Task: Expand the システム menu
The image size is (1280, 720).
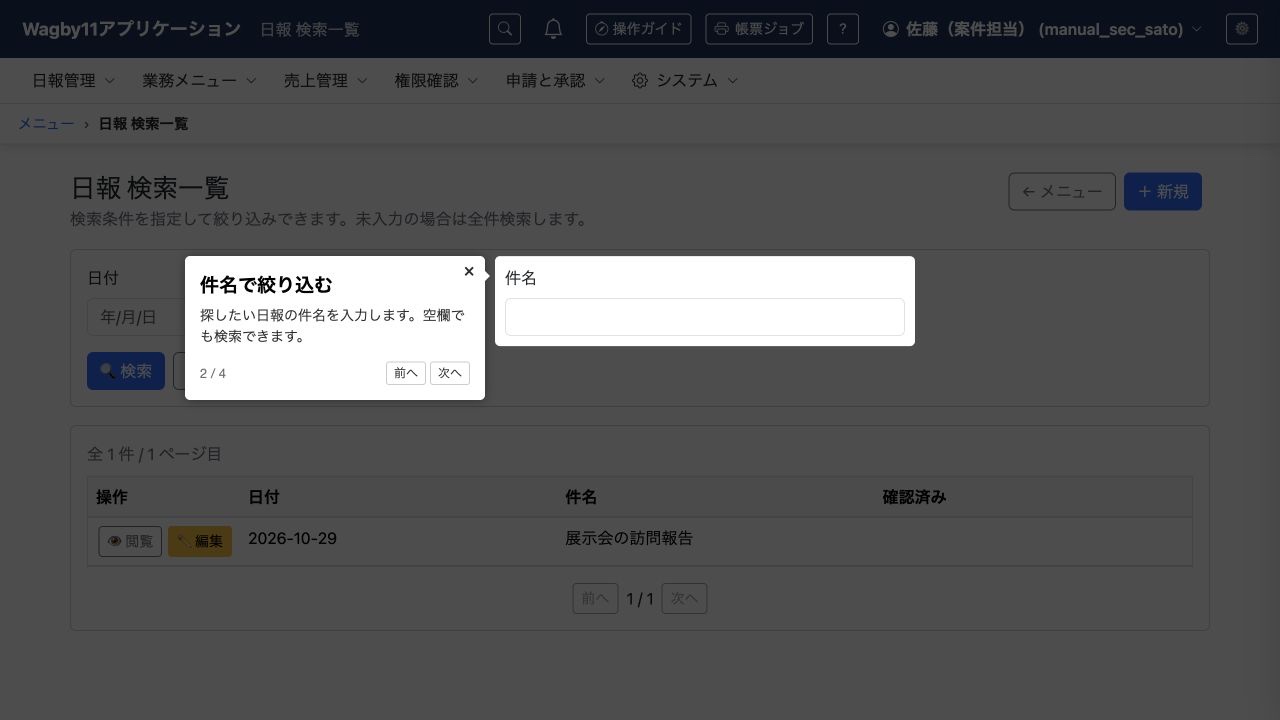Action: (x=685, y=81)
